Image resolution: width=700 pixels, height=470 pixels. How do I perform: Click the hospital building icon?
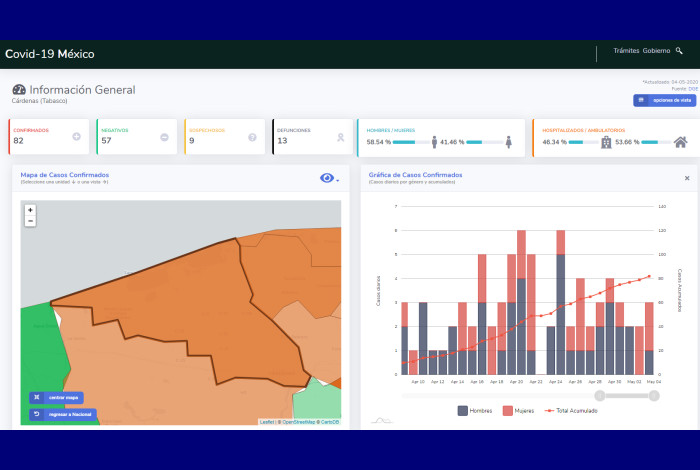tap(606, 142)
